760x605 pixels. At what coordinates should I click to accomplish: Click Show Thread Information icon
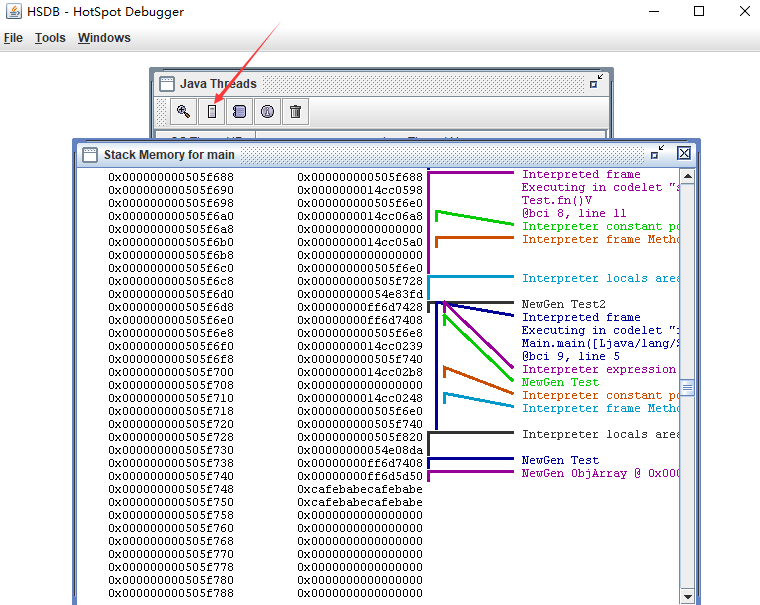click(268, 111)
